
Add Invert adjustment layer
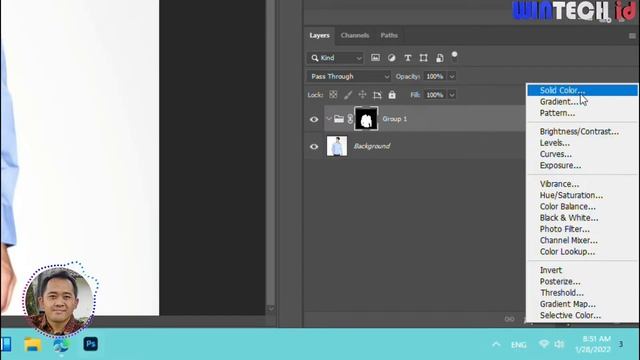click(x=582, y=270)
